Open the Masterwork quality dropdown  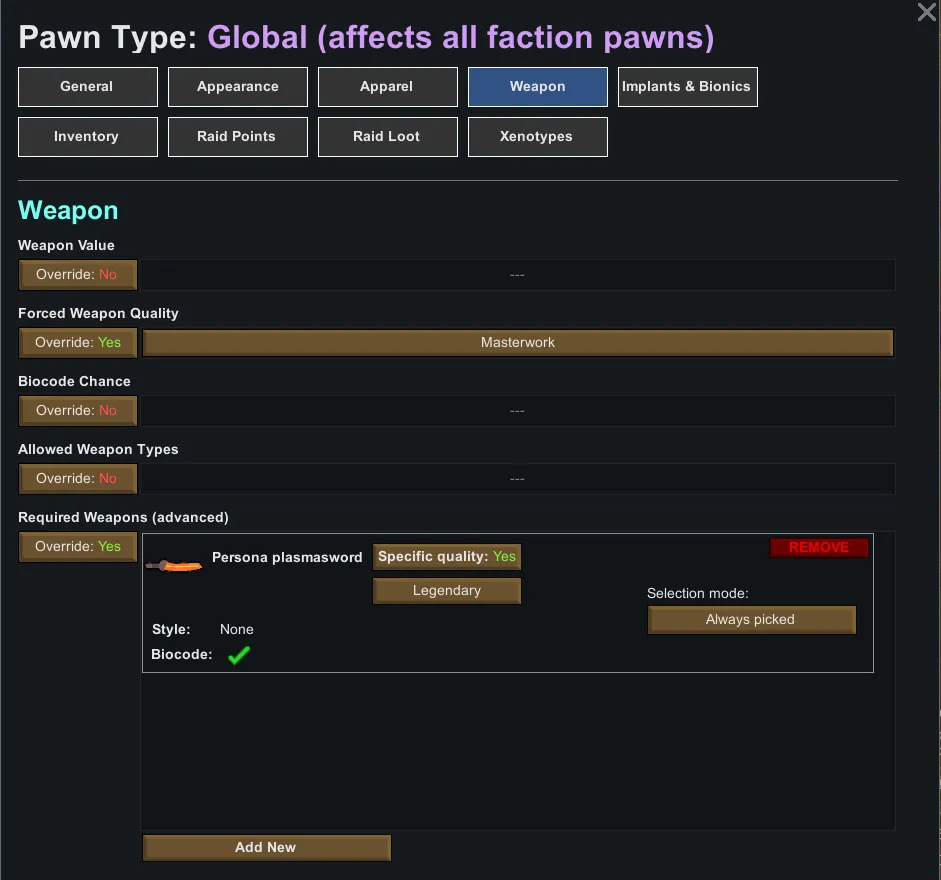click(518, 342)
